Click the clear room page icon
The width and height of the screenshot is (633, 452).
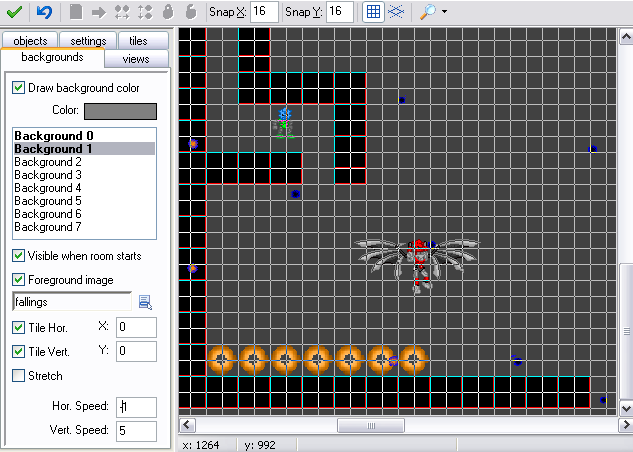(x=76, y=12)
